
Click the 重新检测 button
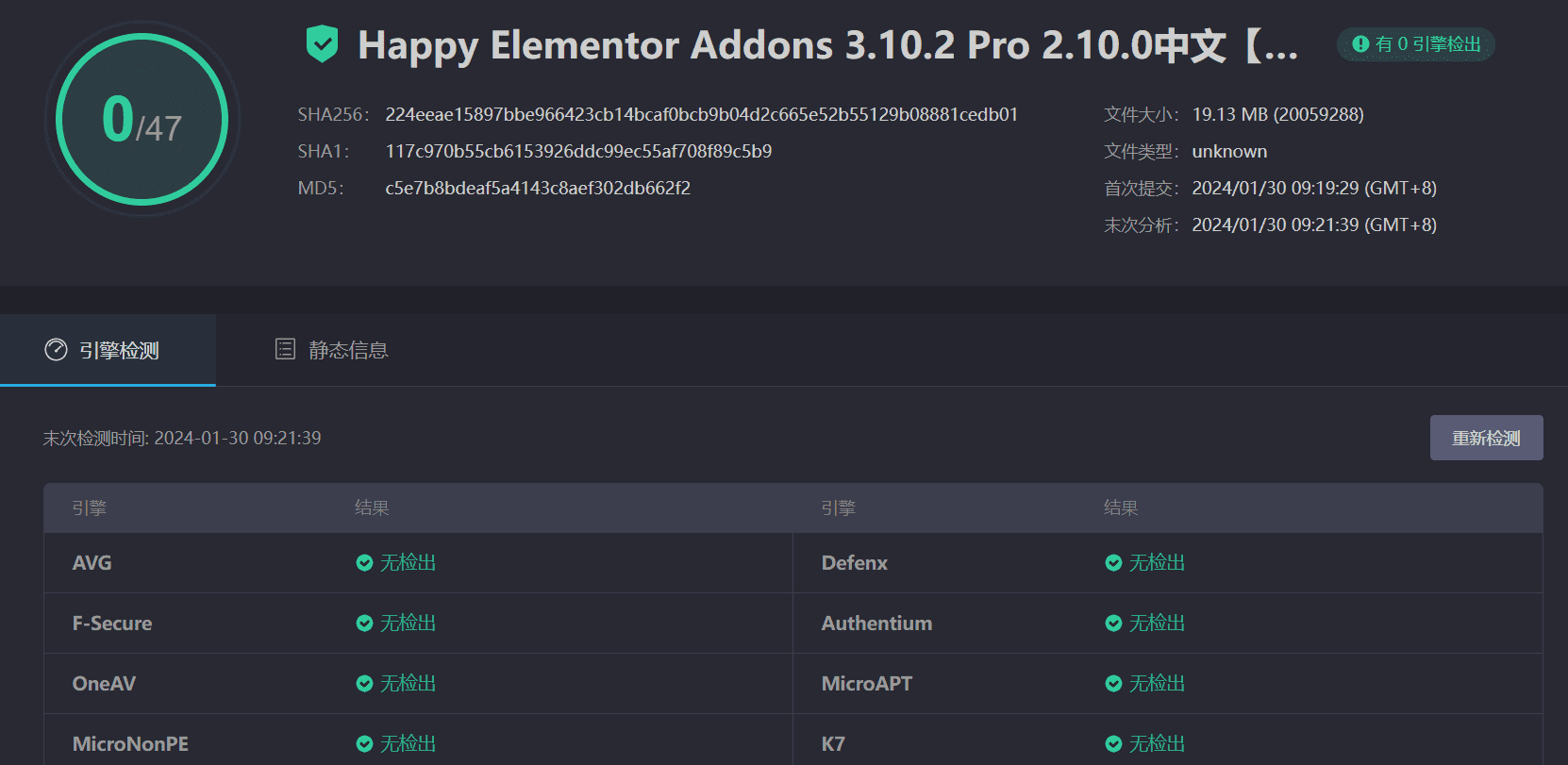[x=1486, y=438]
